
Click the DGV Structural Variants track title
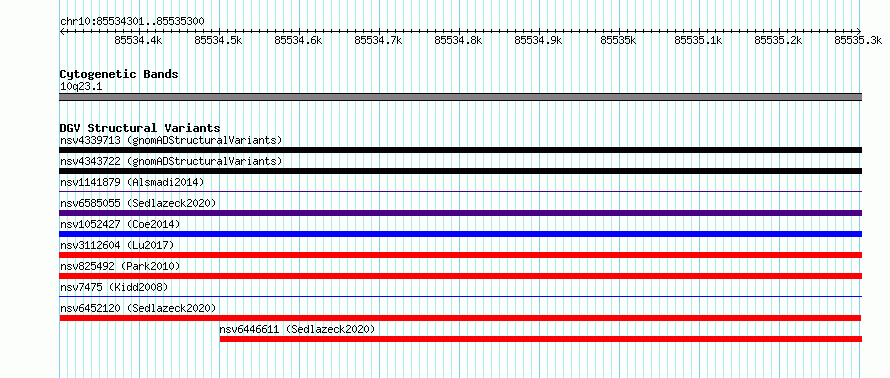pos(140,128)
